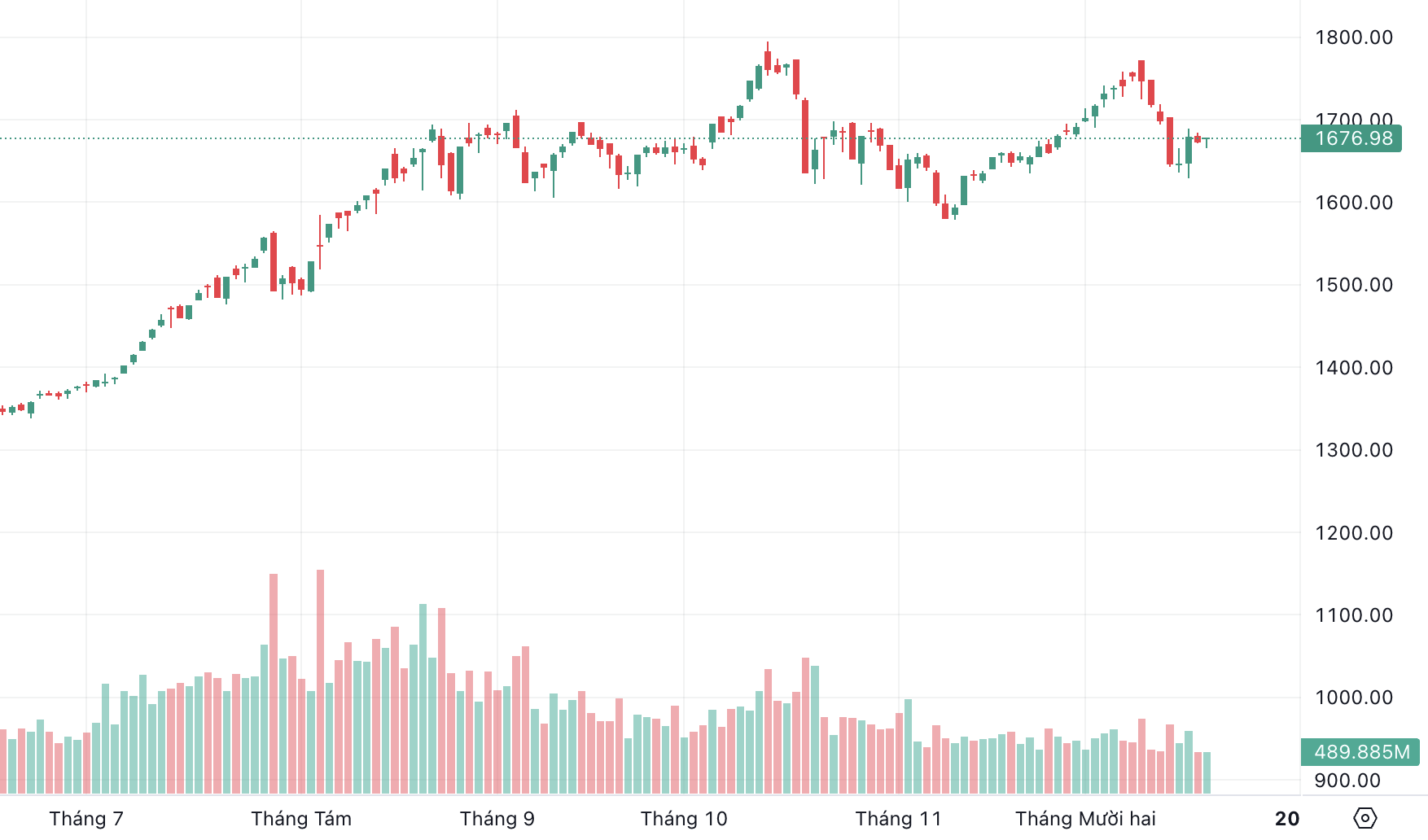Viewport: 1428px width, 840px height.
Task: Click the current price label 1676.98
Action: pyautogui.click(x=1353, y=138)
